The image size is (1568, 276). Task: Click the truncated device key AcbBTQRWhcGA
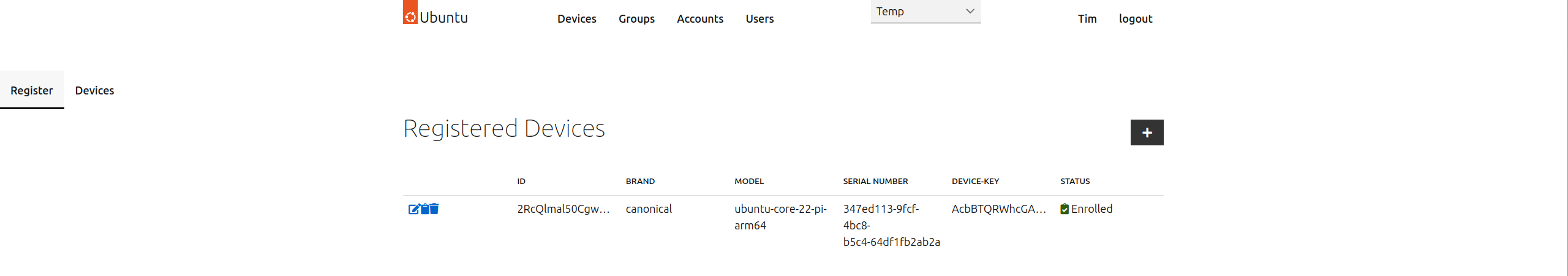(998, 209)
